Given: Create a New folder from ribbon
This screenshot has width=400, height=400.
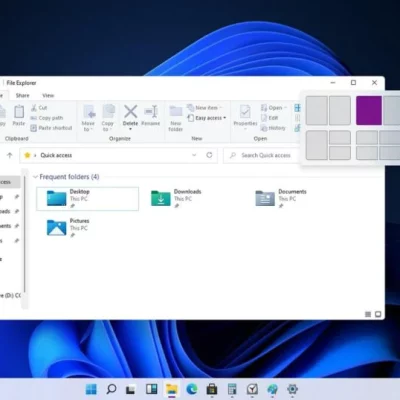Looking at the screenshot, I should (176, 118).
